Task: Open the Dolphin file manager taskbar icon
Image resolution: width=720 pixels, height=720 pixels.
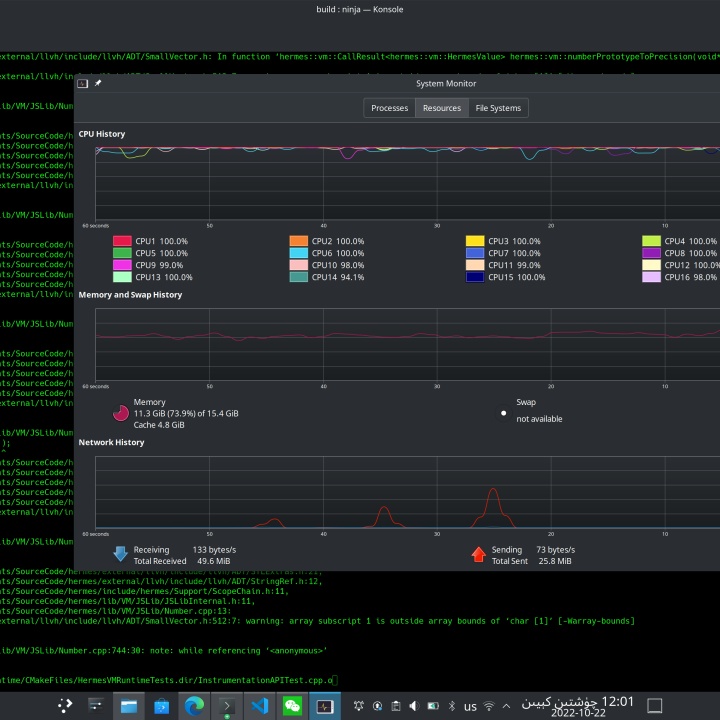Action: pyautogui.click(x=129, y=706)
